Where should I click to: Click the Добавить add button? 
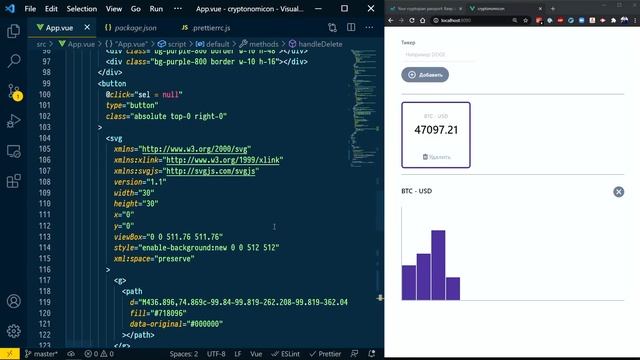(425, 75)
